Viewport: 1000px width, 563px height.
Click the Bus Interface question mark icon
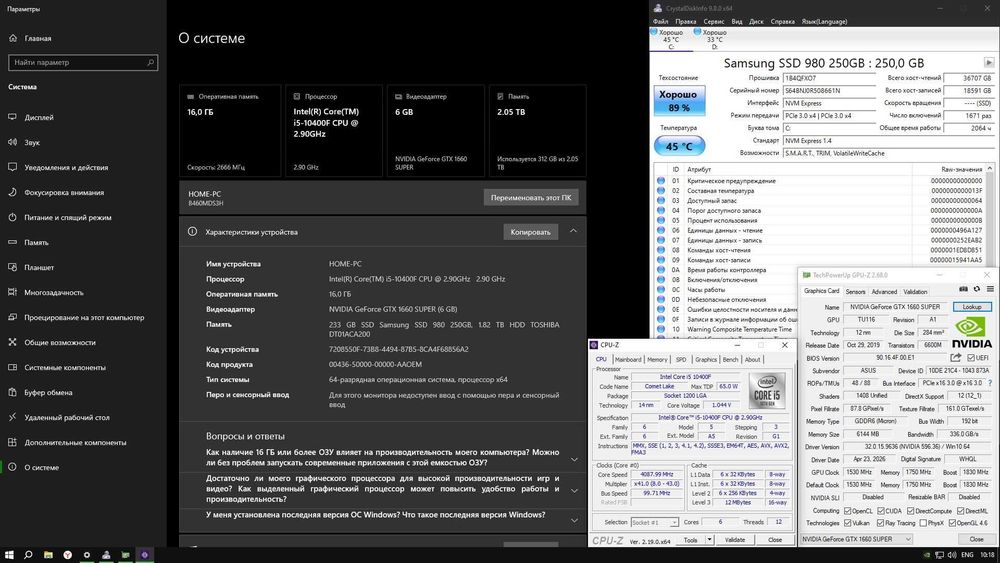tap(990, 383)
